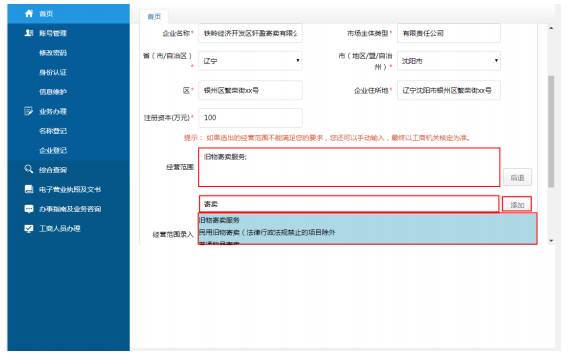Click the vertical scrollbar thumb

point(551,131)
